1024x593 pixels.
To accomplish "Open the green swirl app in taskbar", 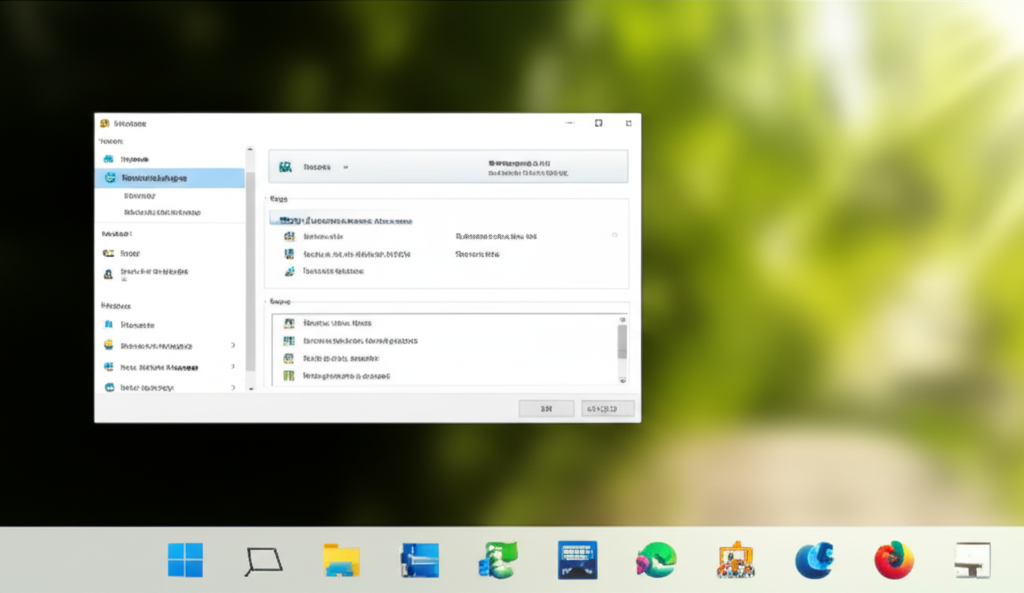I will 656,560.
